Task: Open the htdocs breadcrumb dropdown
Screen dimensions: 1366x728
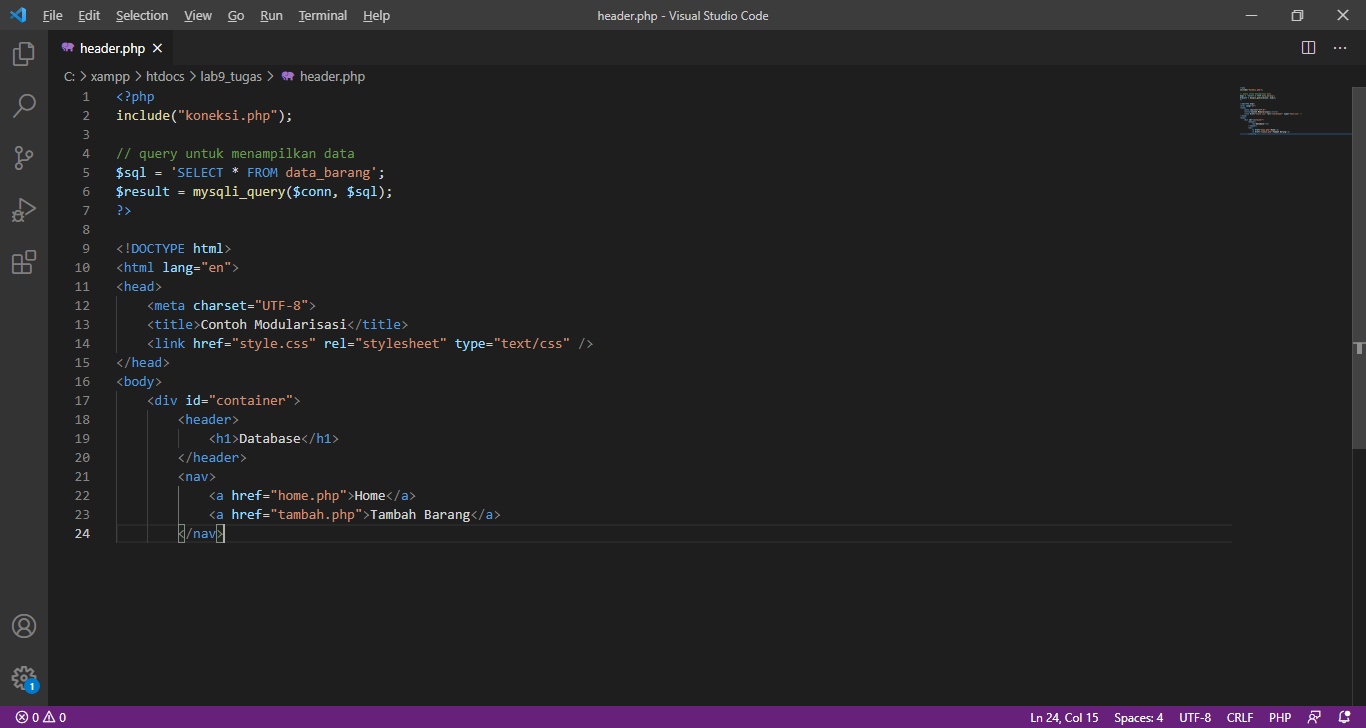Action: point(165,75)
